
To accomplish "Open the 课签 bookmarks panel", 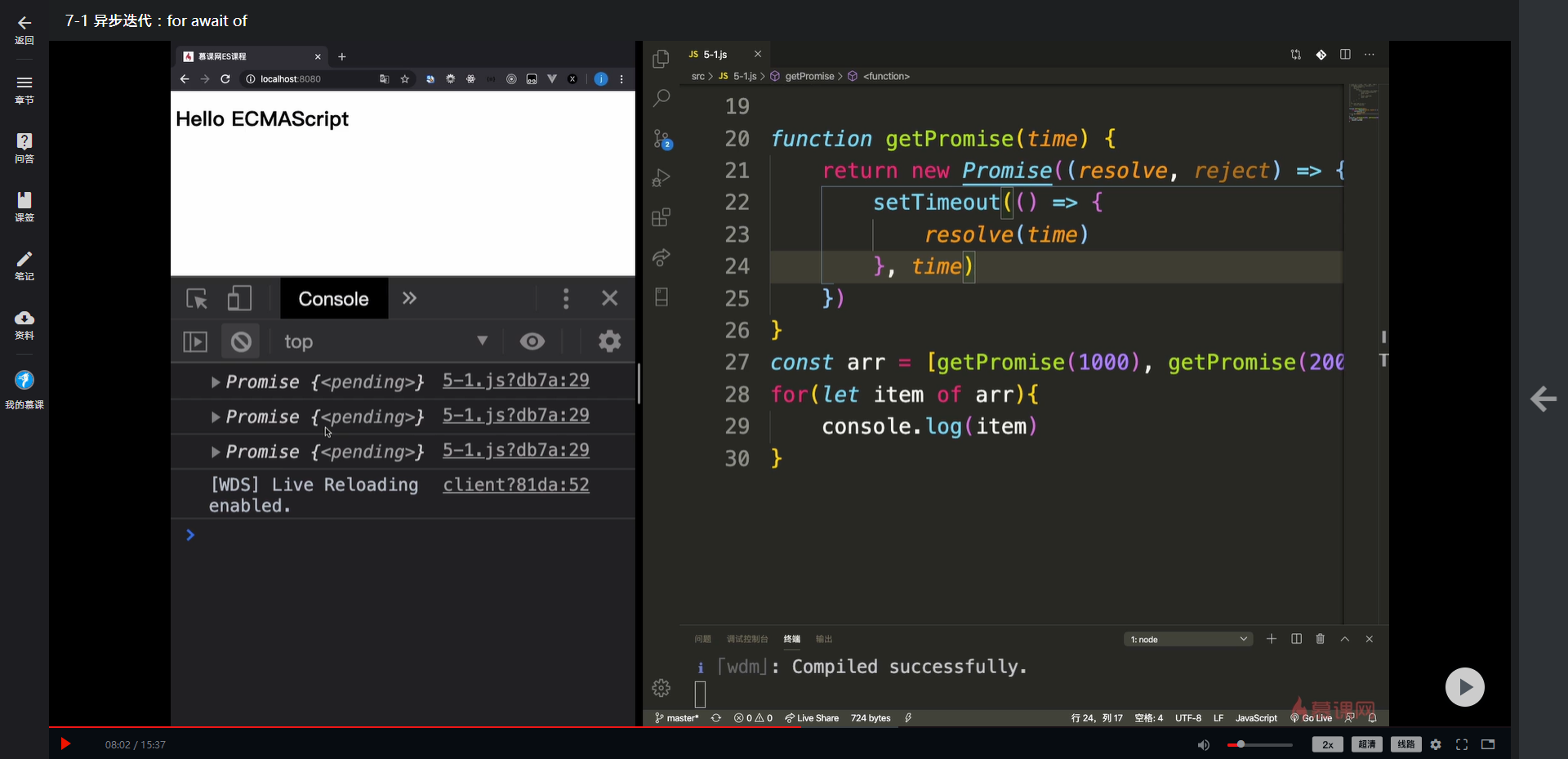I will point(24,207).
